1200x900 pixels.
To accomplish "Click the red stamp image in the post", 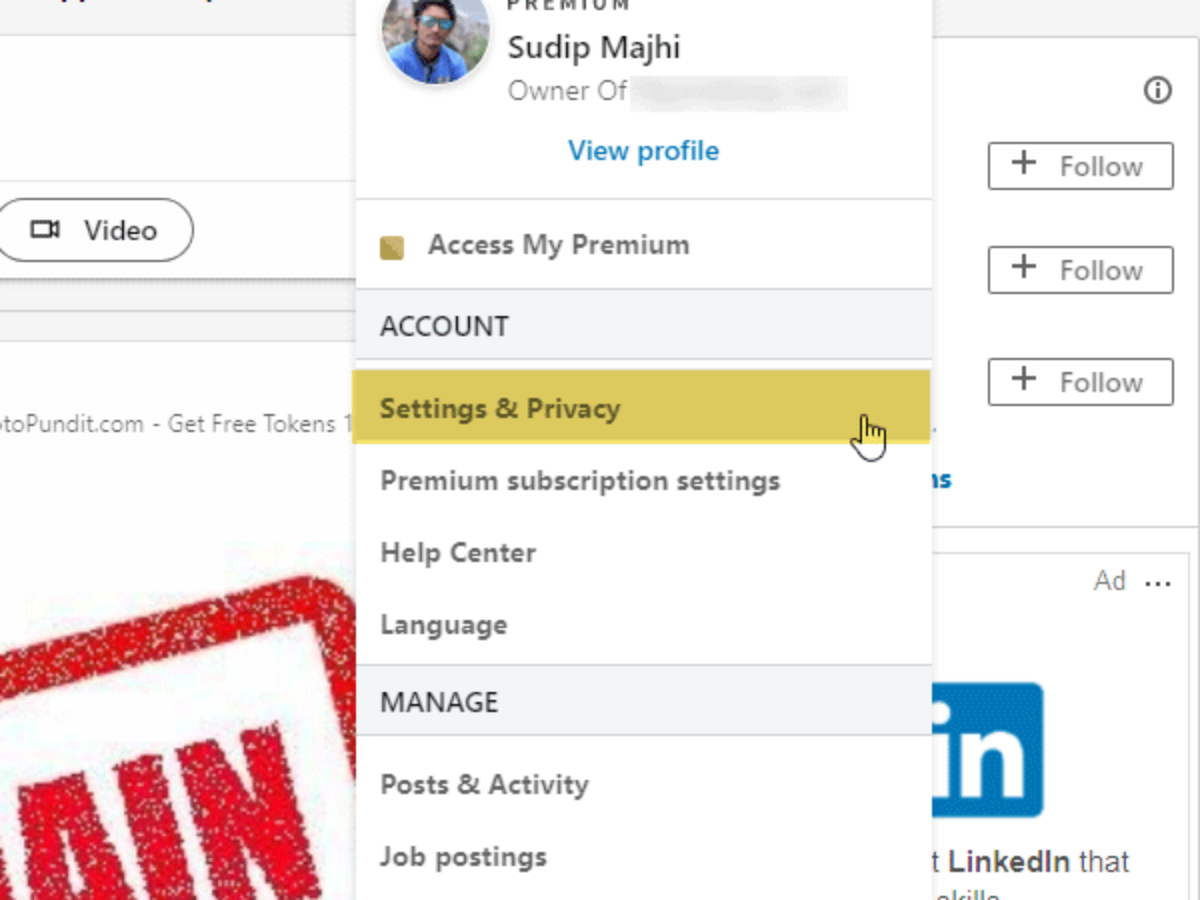I will 175,740.
